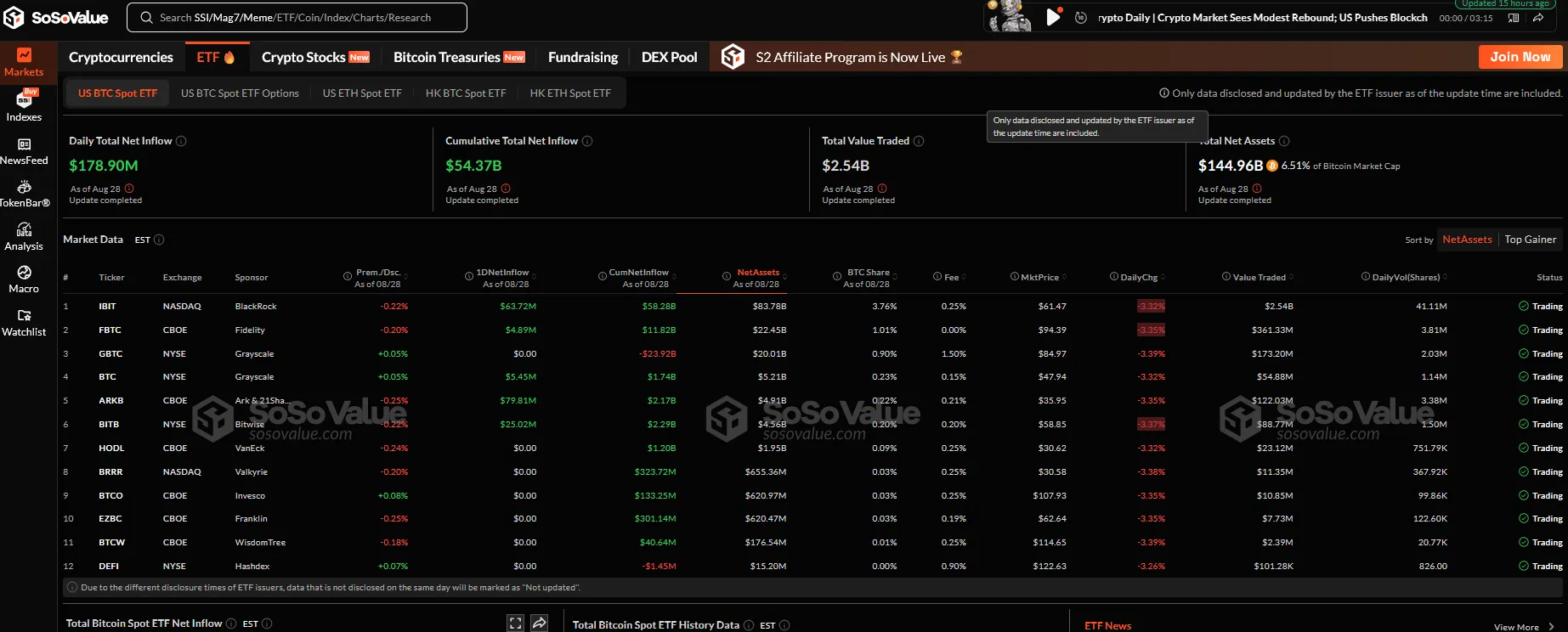The image size is (1568, 632).
Task: Click the S2 Affiliate Program logo icon
Action: (733, 57)
